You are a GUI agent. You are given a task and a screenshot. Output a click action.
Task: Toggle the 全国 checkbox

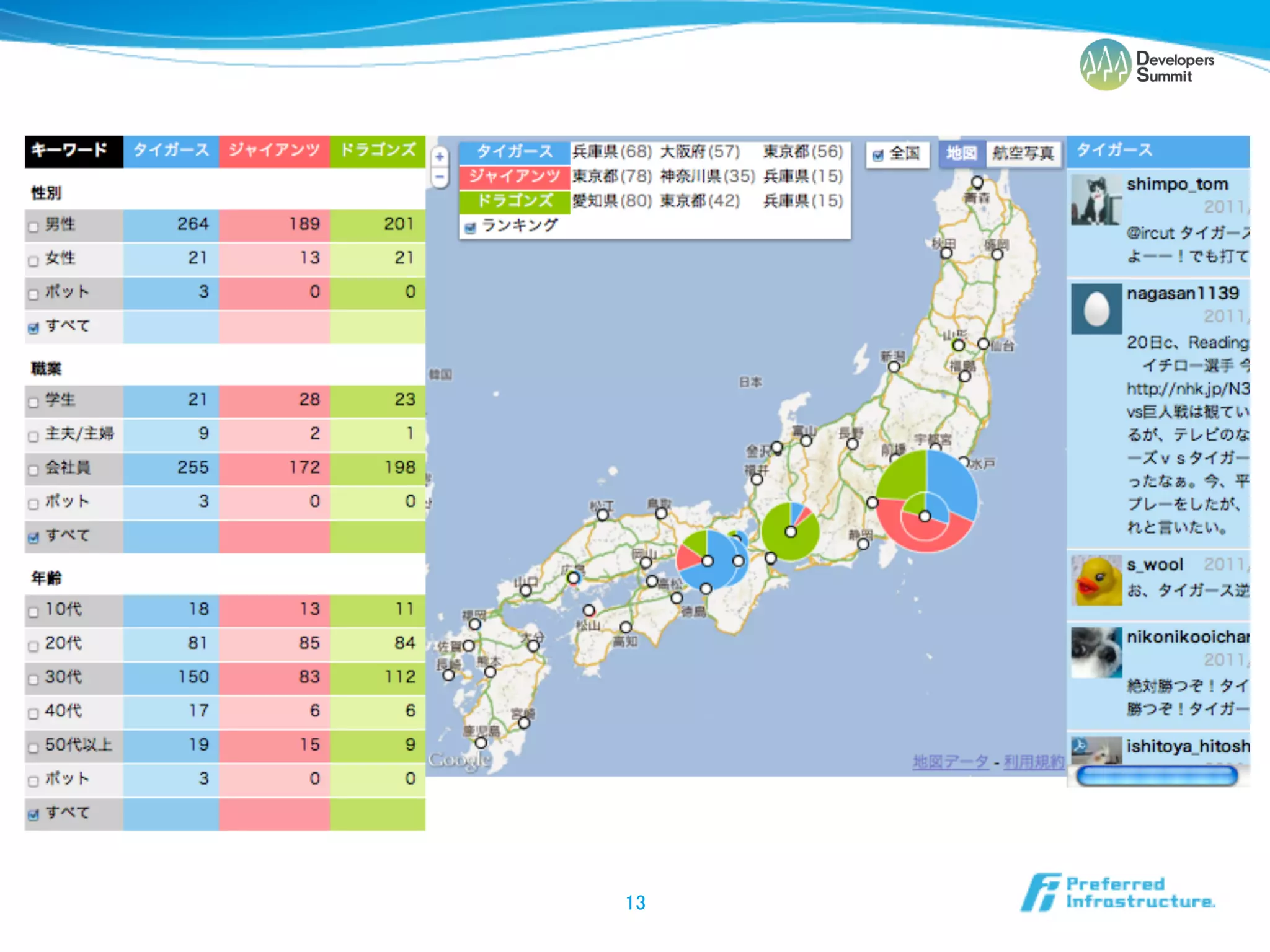point(877,156)
